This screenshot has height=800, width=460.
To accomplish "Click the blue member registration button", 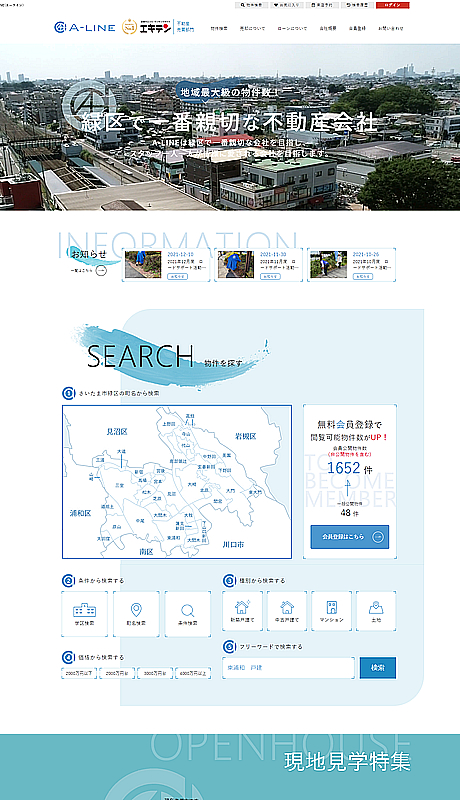I will click(x=350, y=537).
